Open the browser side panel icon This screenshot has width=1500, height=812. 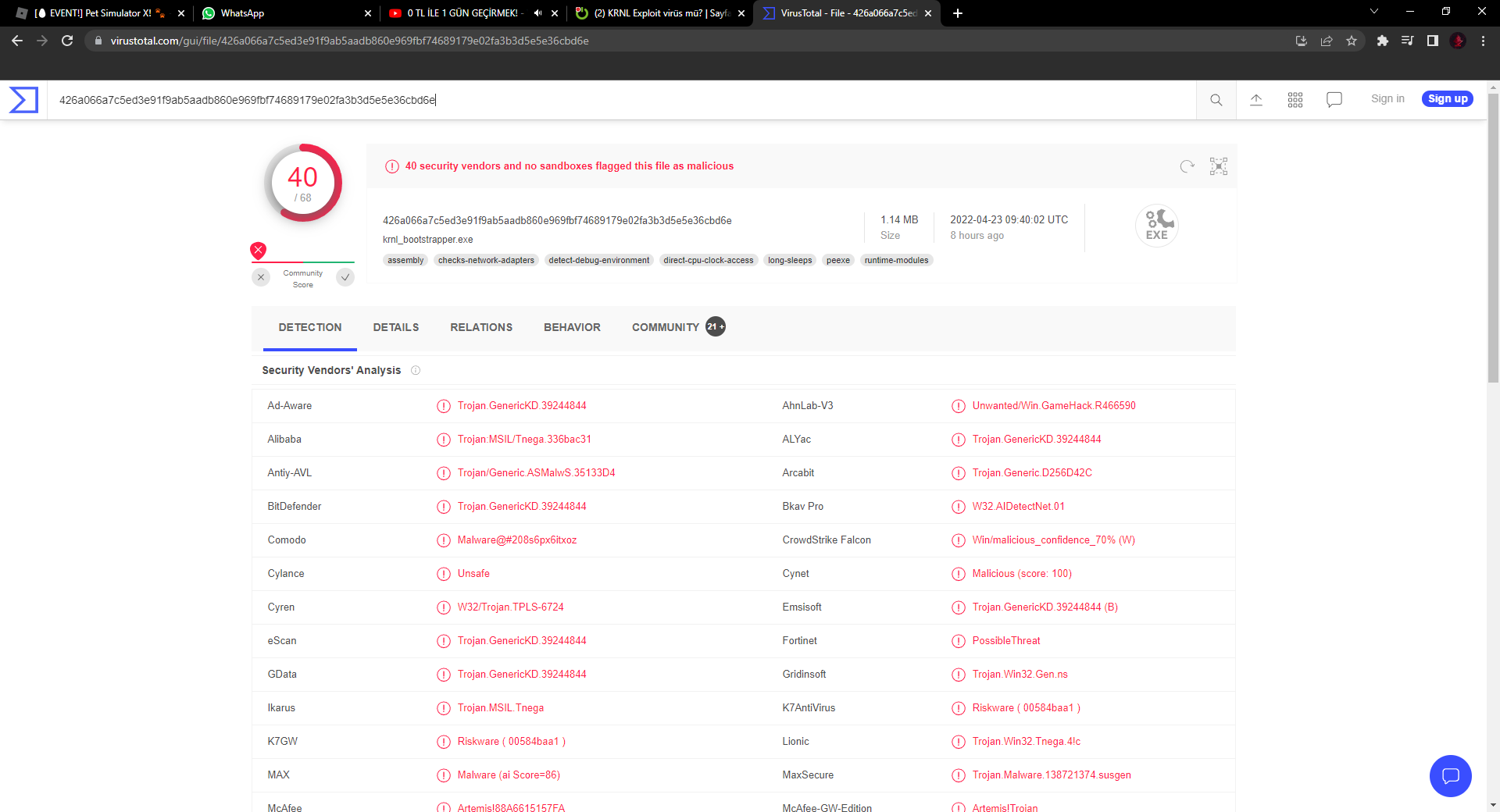point(1433,41)
